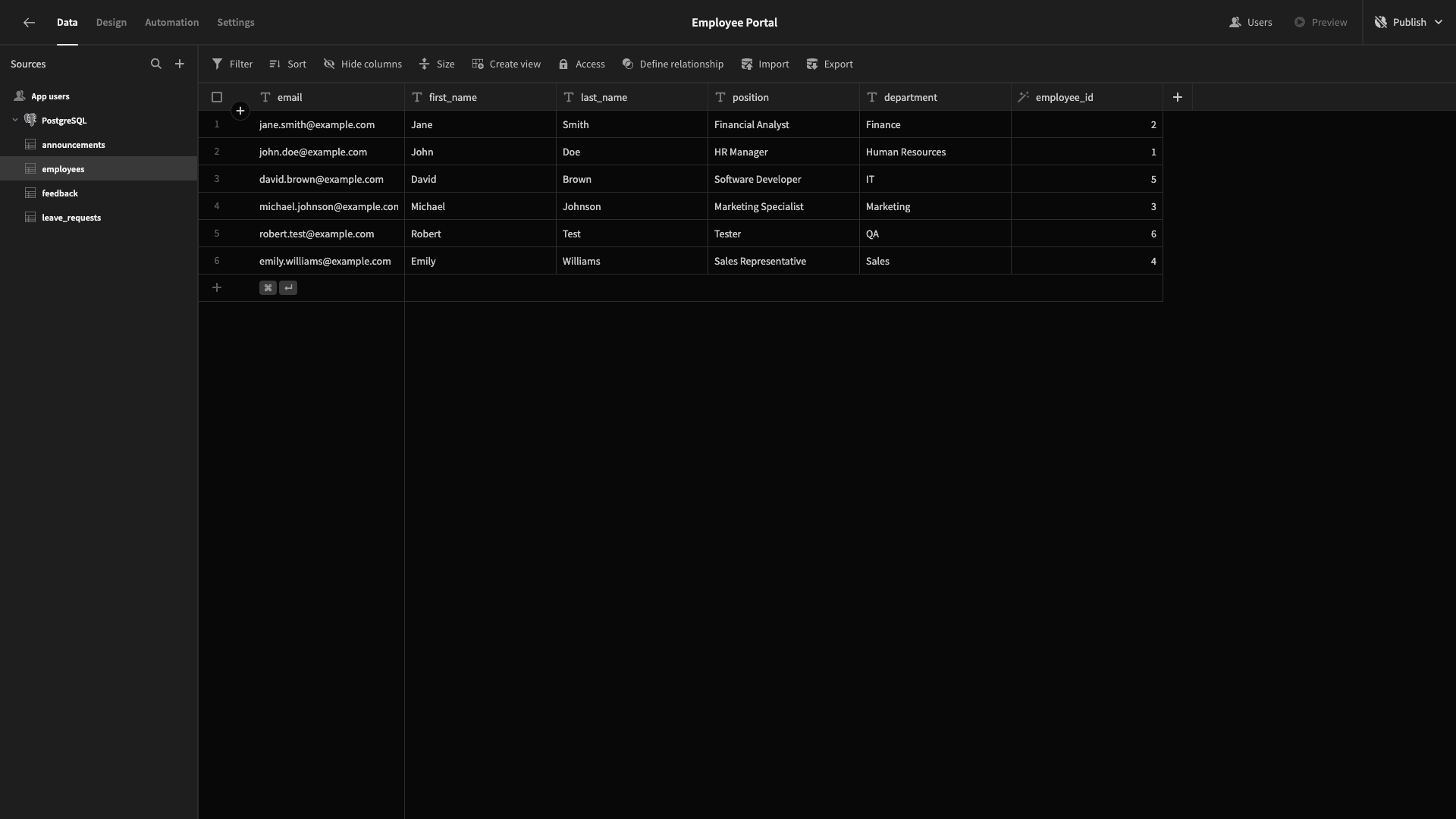This screenshot has height=819, width=1456.
Task: Select App users in sources
Action: 99,96
